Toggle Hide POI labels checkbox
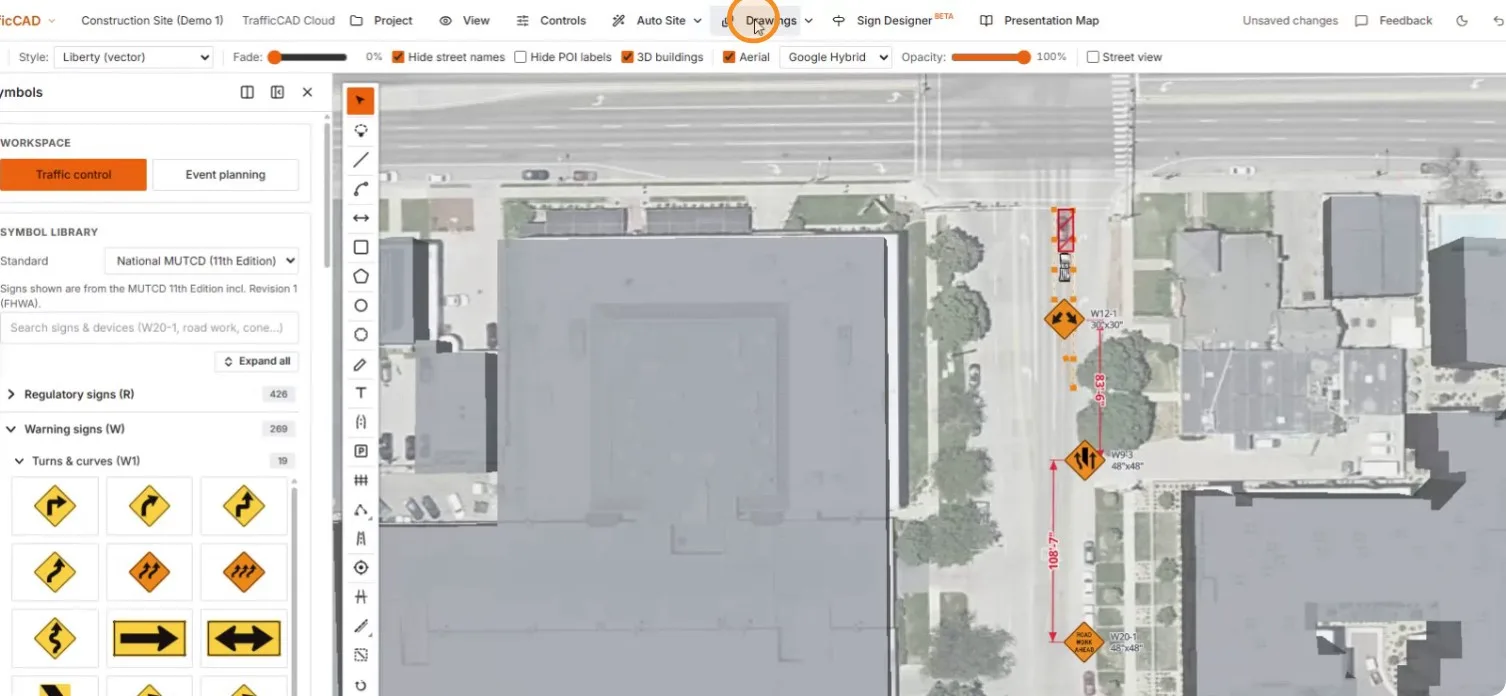 pyautogui.click(x=520, y=57)
